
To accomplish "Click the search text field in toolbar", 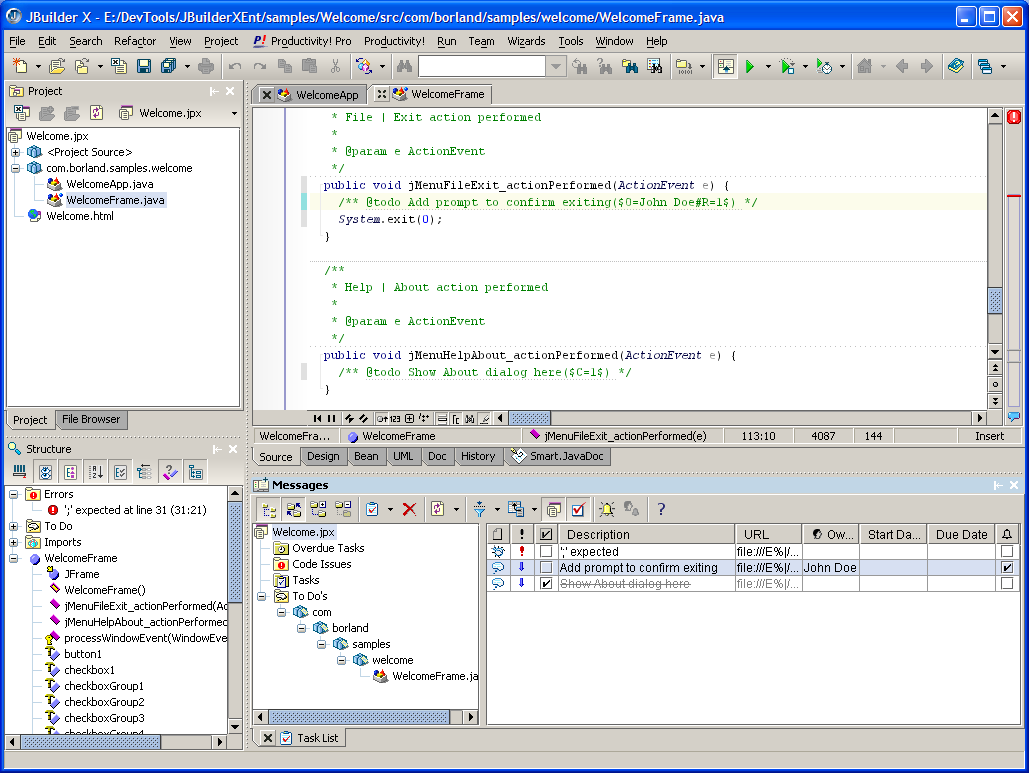I will [483, 66].
